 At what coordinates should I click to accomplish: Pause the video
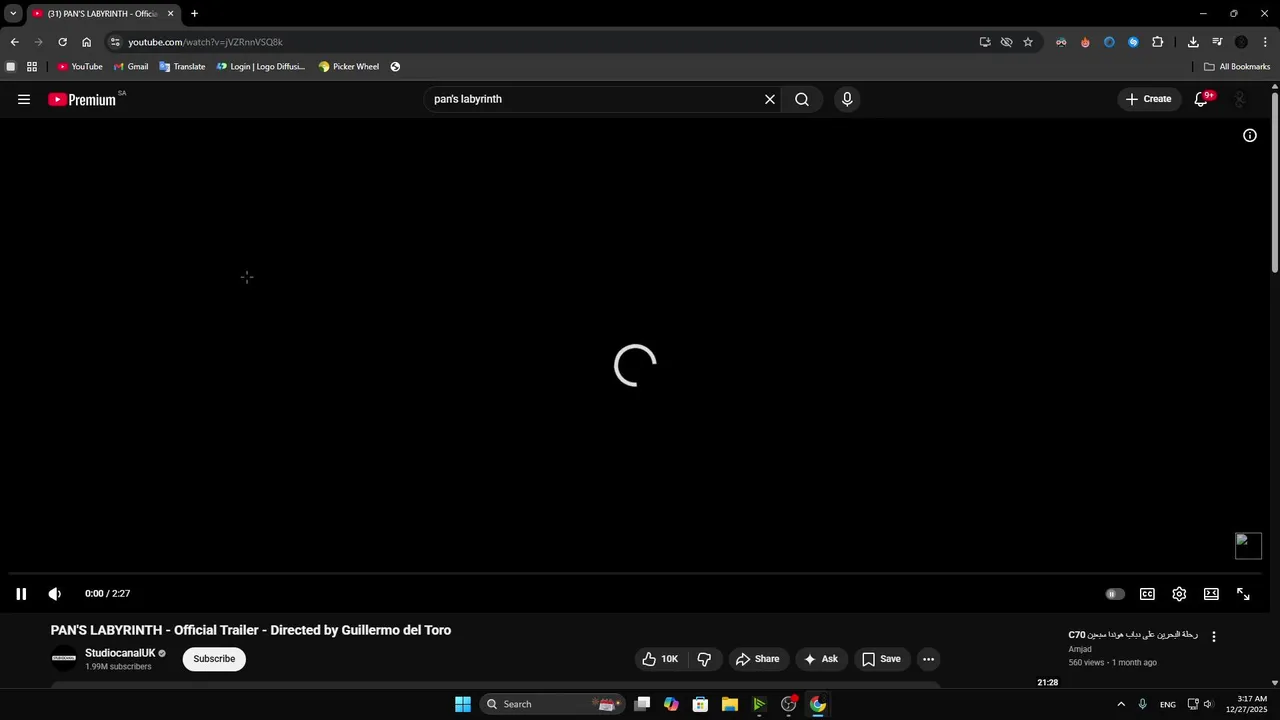tap(21, 594)
